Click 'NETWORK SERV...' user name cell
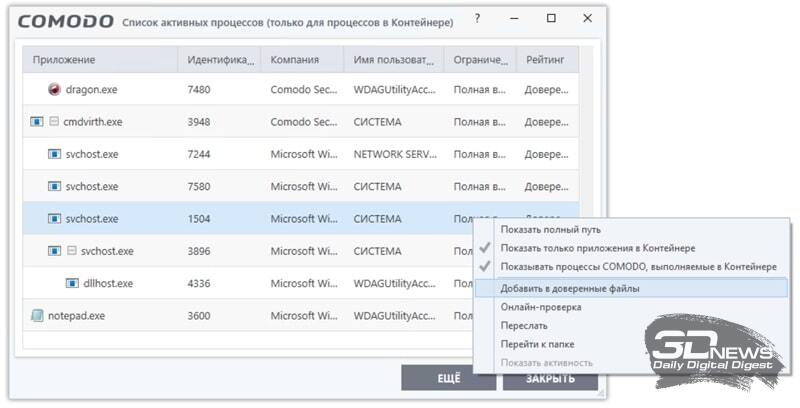This screenshot has height=408, width=800. coord(395,154)
